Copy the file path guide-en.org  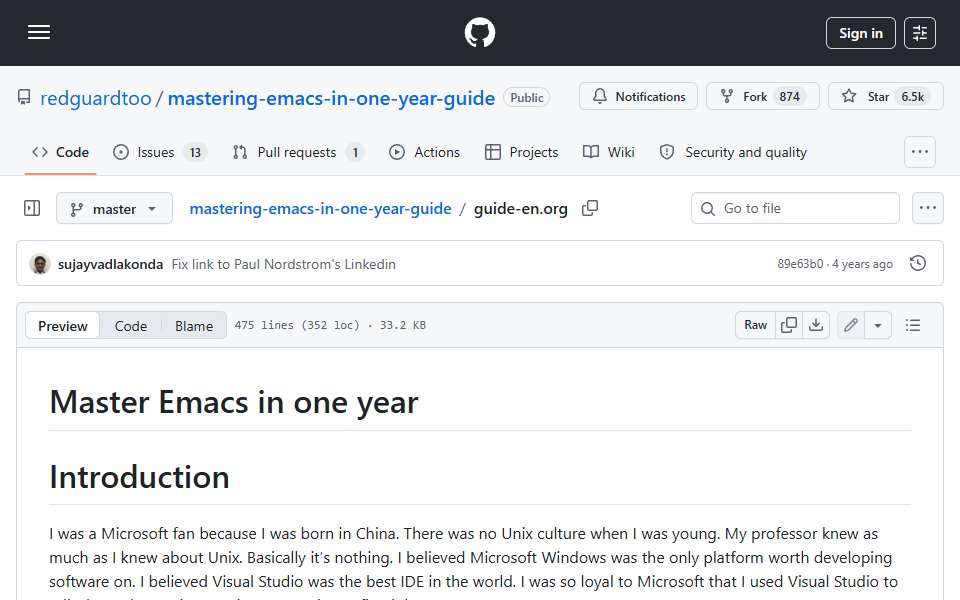(x=590, y=209)
